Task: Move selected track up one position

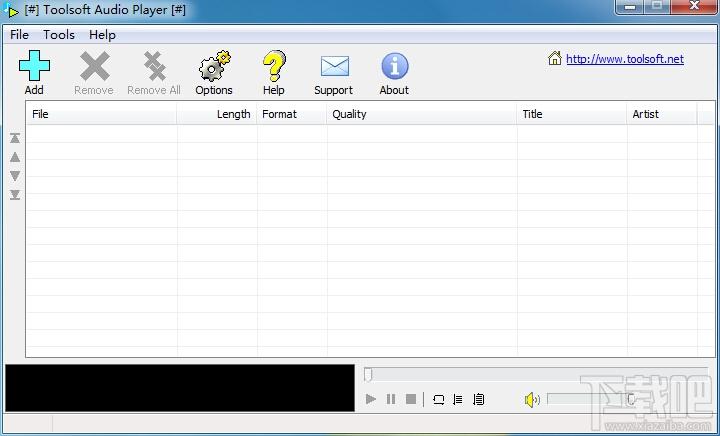Action: 15,157
